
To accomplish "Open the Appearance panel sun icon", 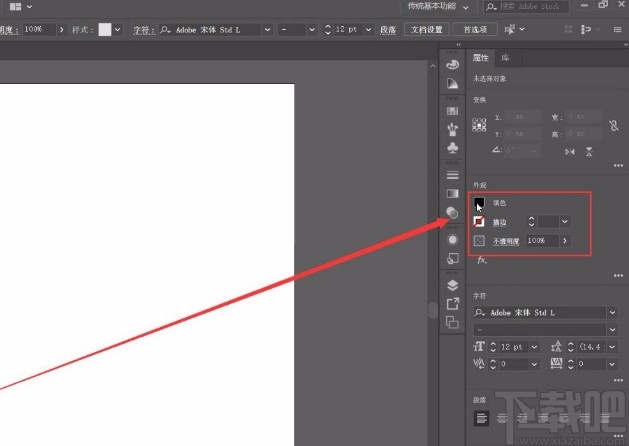I will [452, 240].
